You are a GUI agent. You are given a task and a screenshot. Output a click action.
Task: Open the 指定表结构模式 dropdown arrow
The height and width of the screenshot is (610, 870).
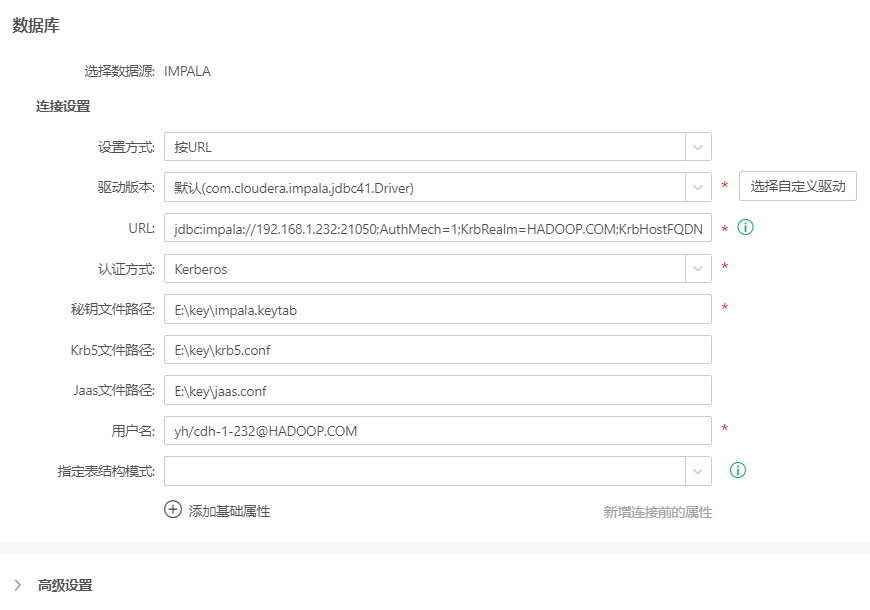pos(698,471)
